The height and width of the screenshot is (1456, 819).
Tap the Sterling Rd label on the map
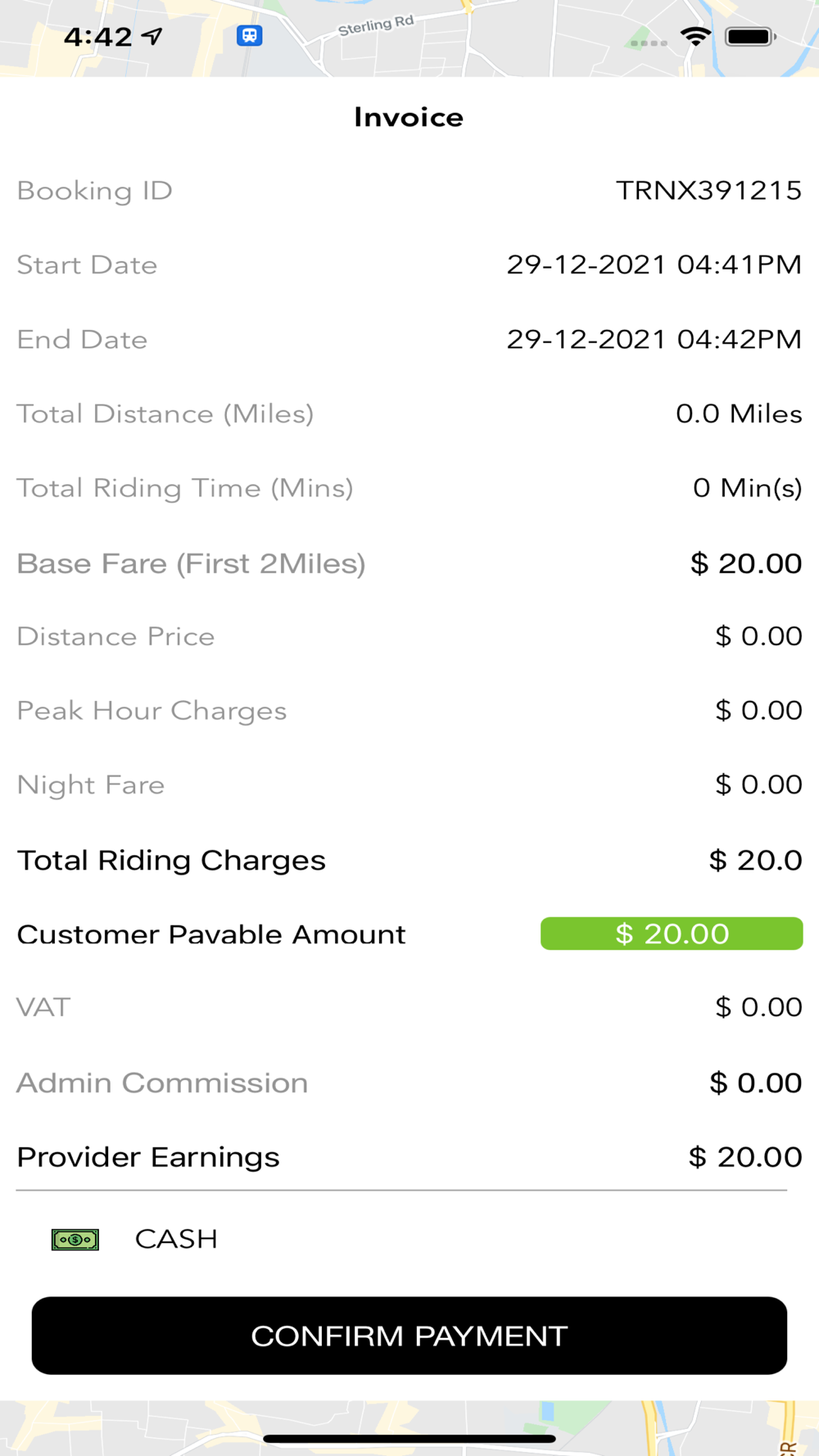[x=376, y=25]
